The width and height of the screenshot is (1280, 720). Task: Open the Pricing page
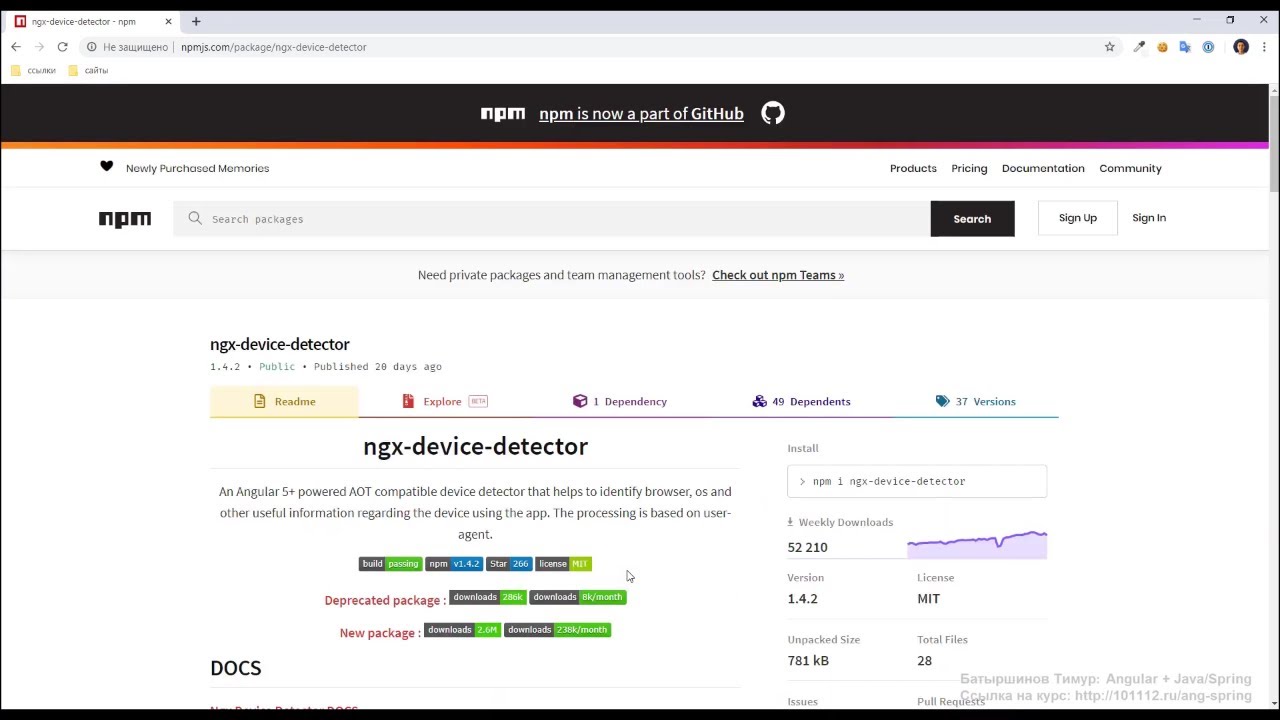click(969, 168)
